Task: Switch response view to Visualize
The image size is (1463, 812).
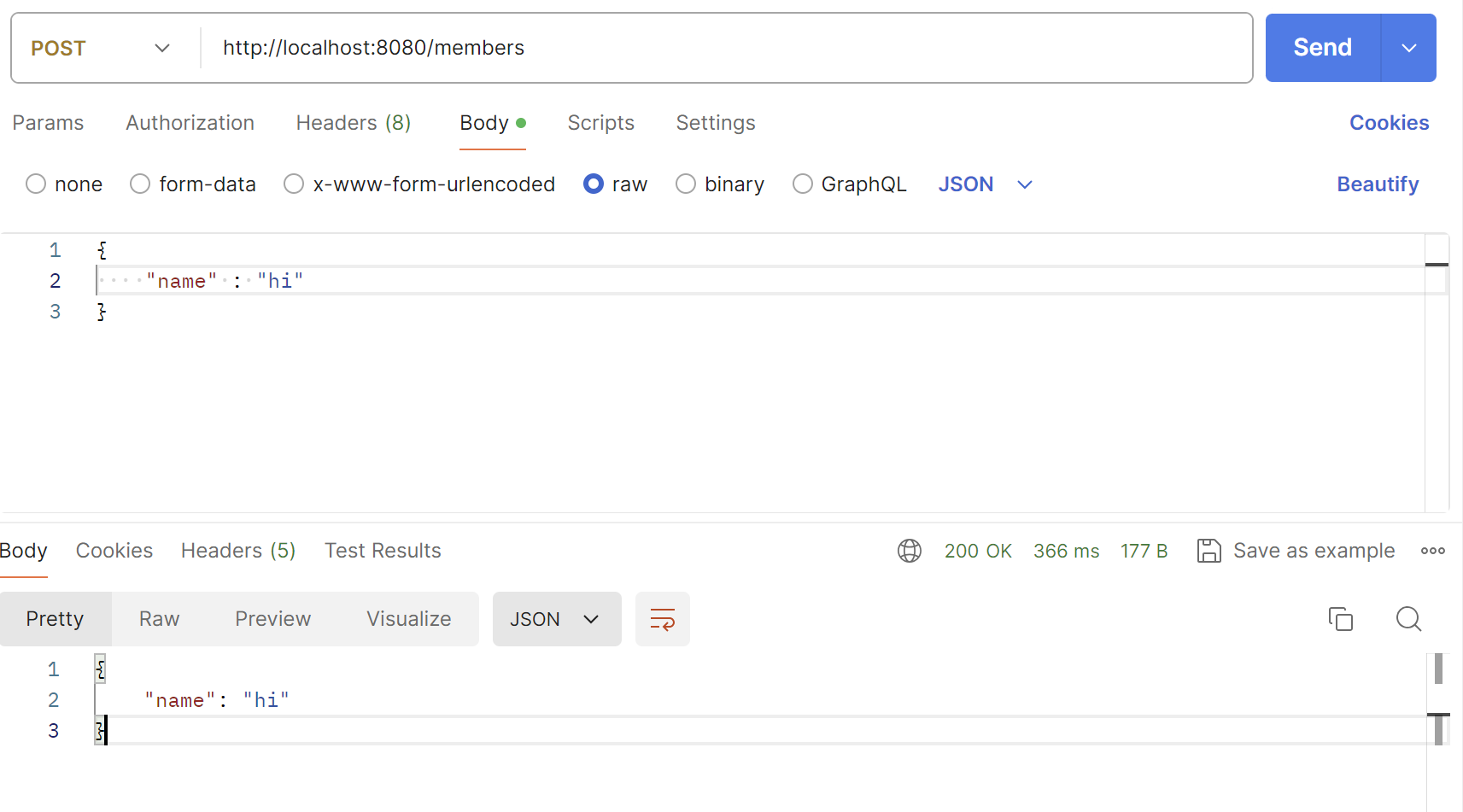Action: [x=409, y=619]
